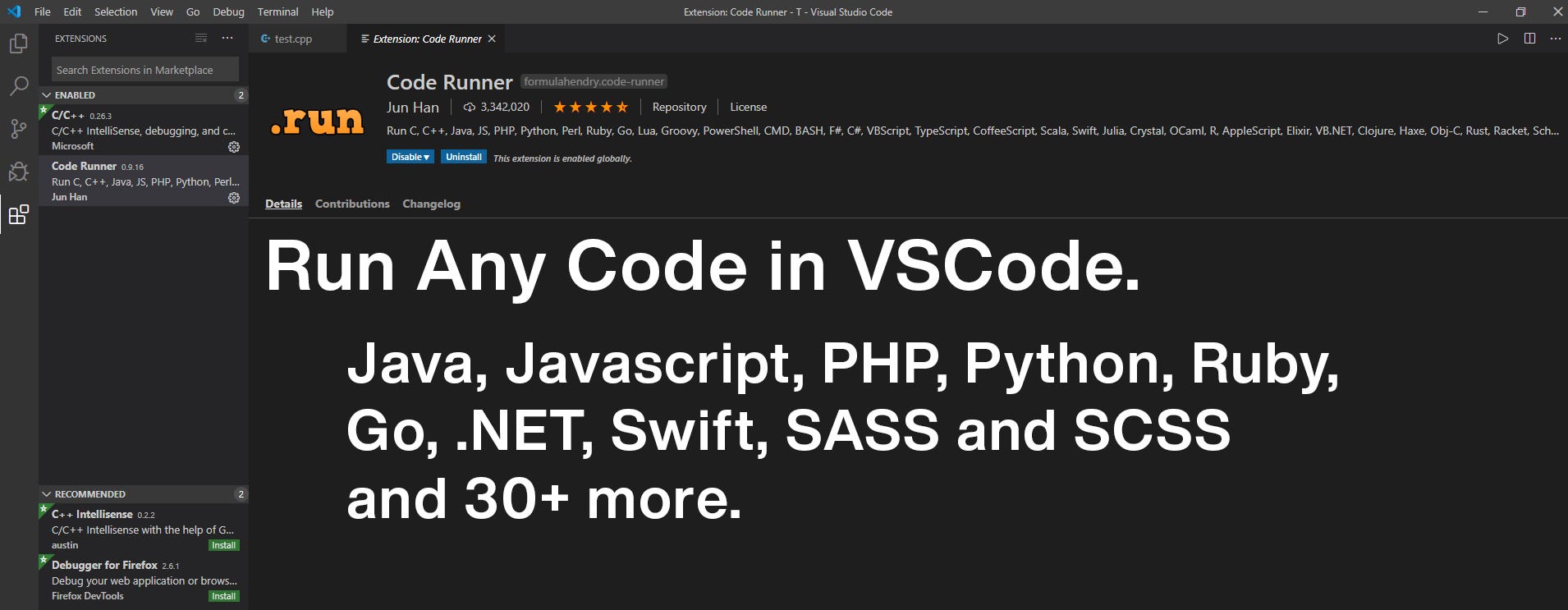
Task: Click the 'Run Any Code in VSCode.' banner
Action: tap(703, 267)
